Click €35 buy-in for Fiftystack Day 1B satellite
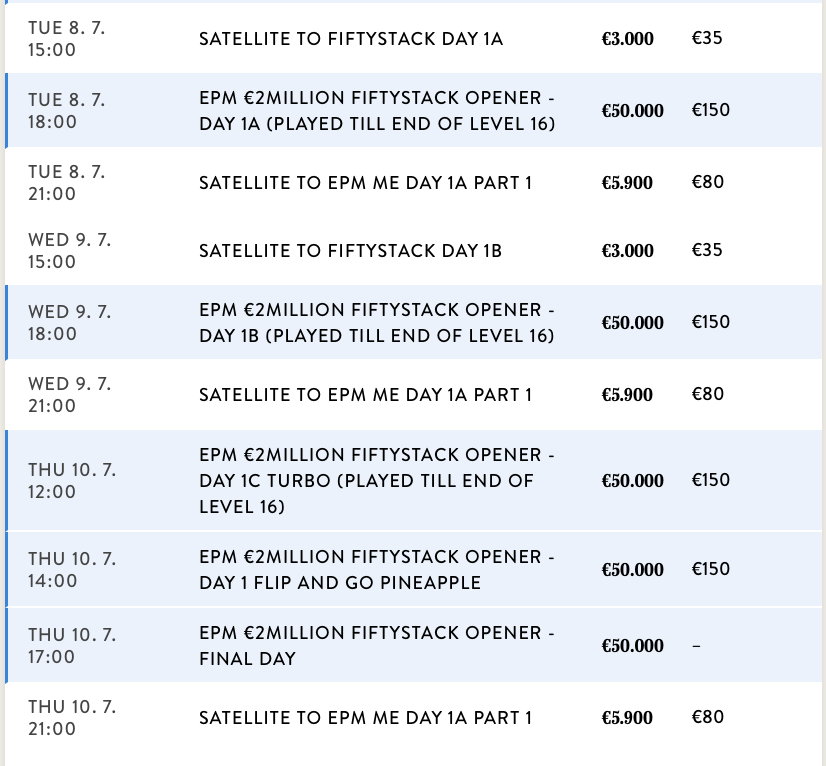 click(x=707, y=250)
